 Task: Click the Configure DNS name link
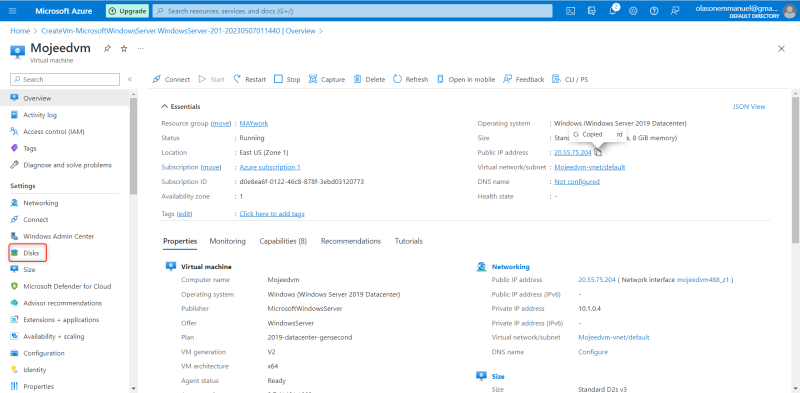point(593,352)
